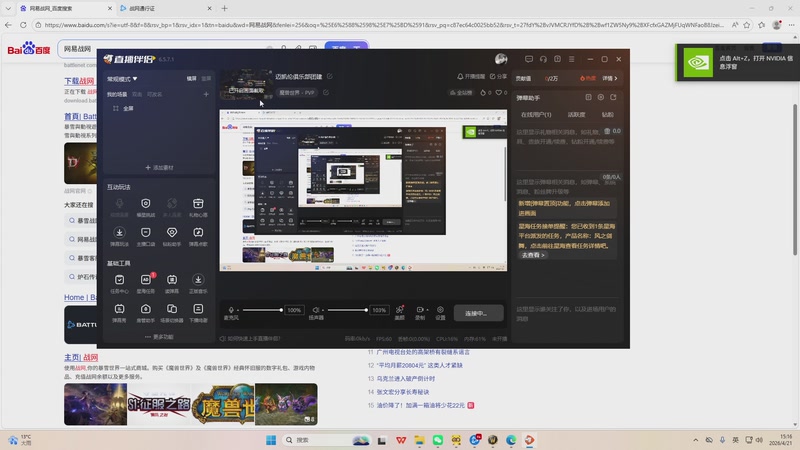
Task: Open 星海任务 with red badge
Action: (145, 280)
